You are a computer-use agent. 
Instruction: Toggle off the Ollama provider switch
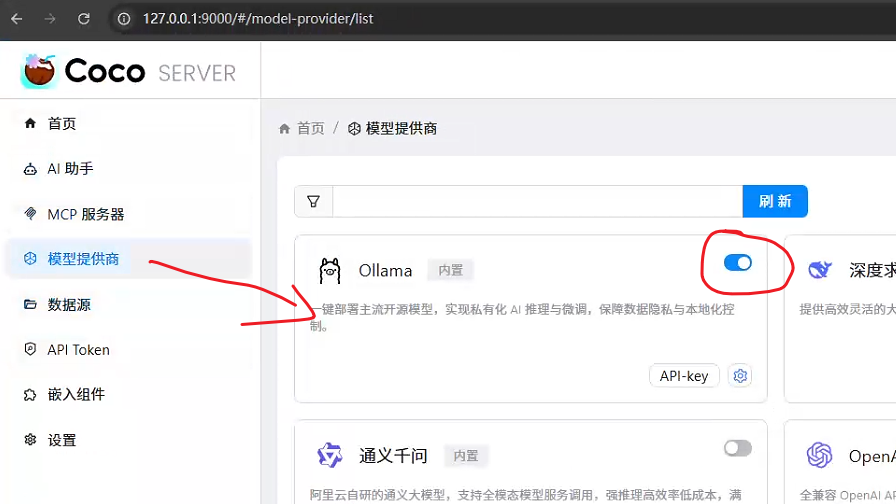point(737,263)
